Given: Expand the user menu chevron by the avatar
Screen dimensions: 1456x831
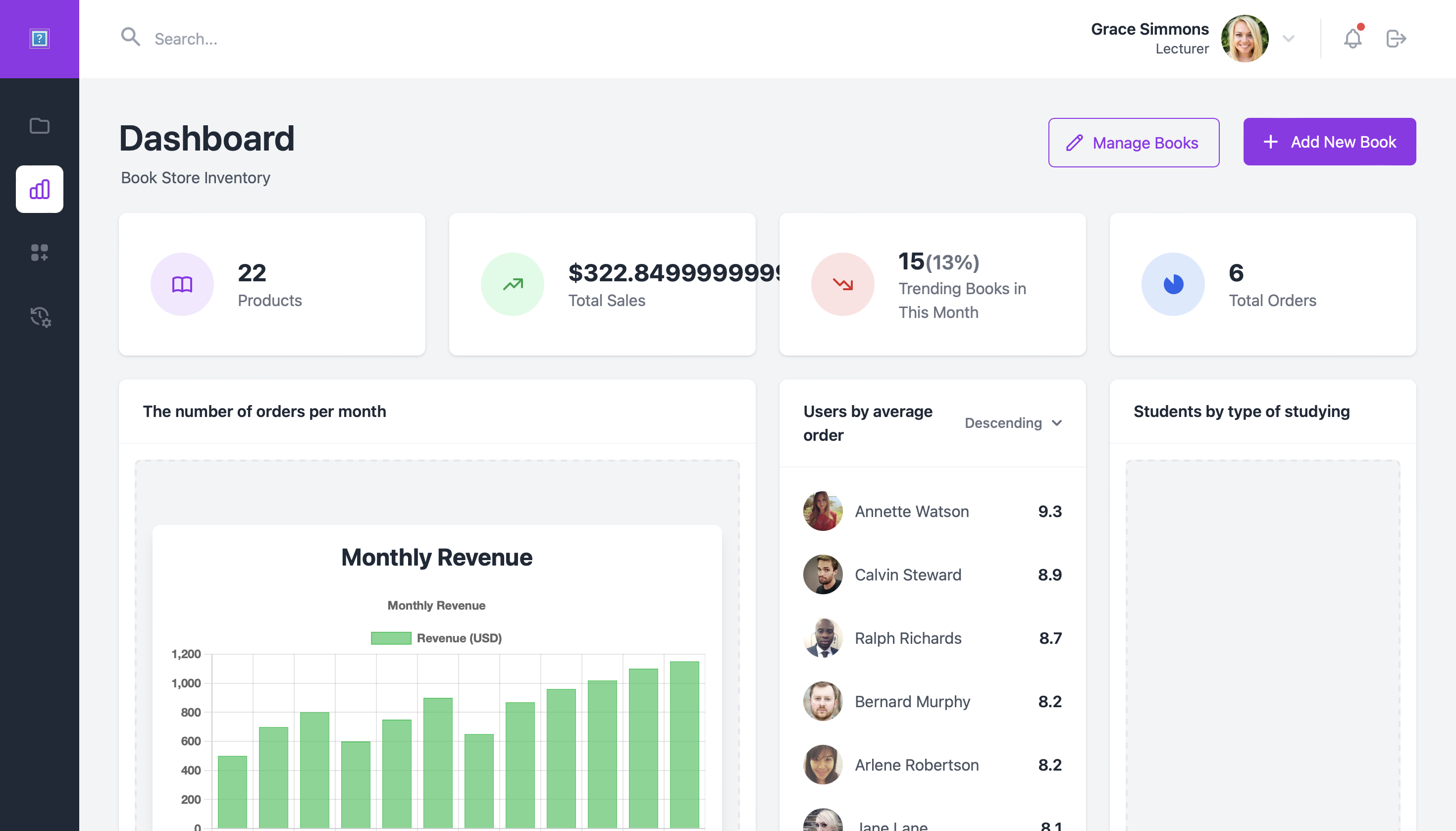Looking at the screenshot, I should pos(1288,39).
